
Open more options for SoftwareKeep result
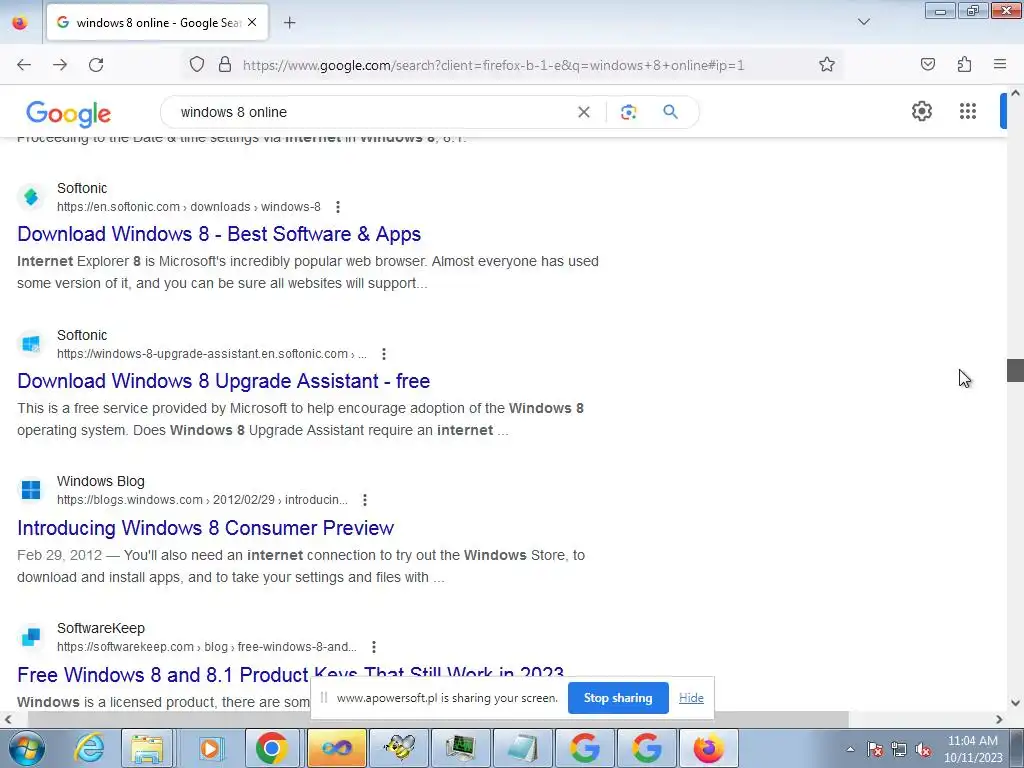374,647
